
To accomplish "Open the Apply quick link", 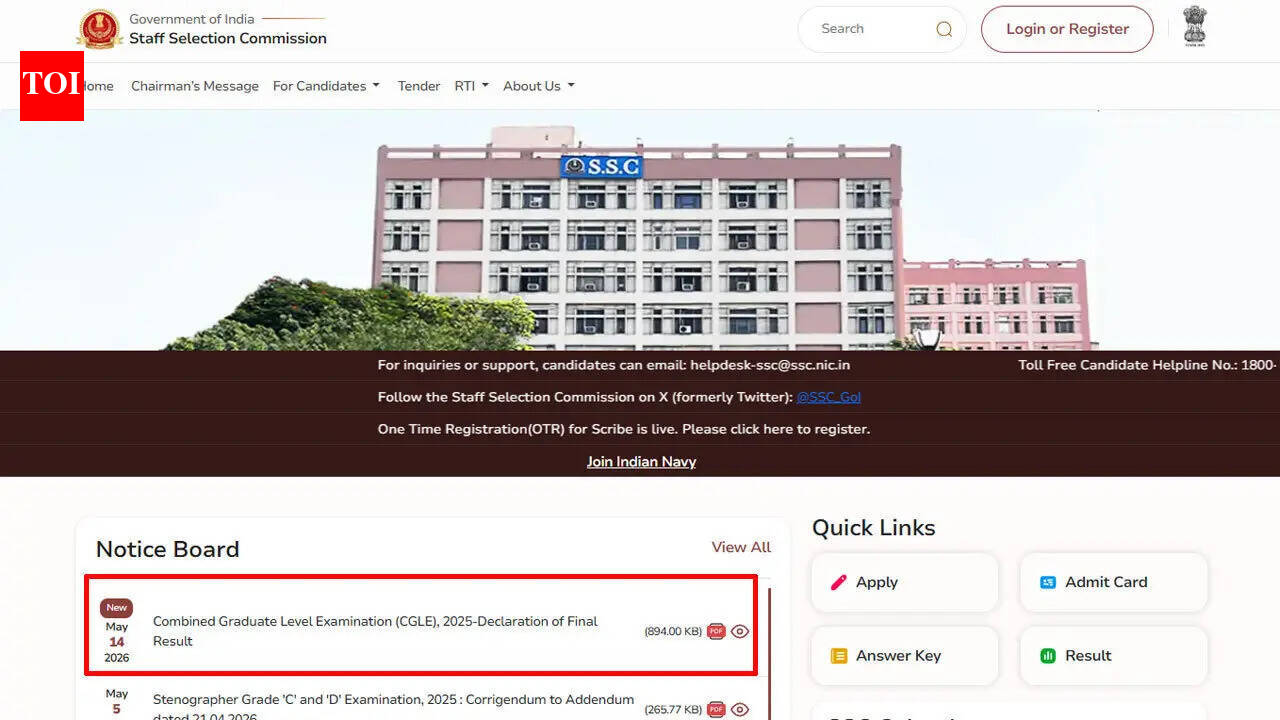I will click(905, 582).
